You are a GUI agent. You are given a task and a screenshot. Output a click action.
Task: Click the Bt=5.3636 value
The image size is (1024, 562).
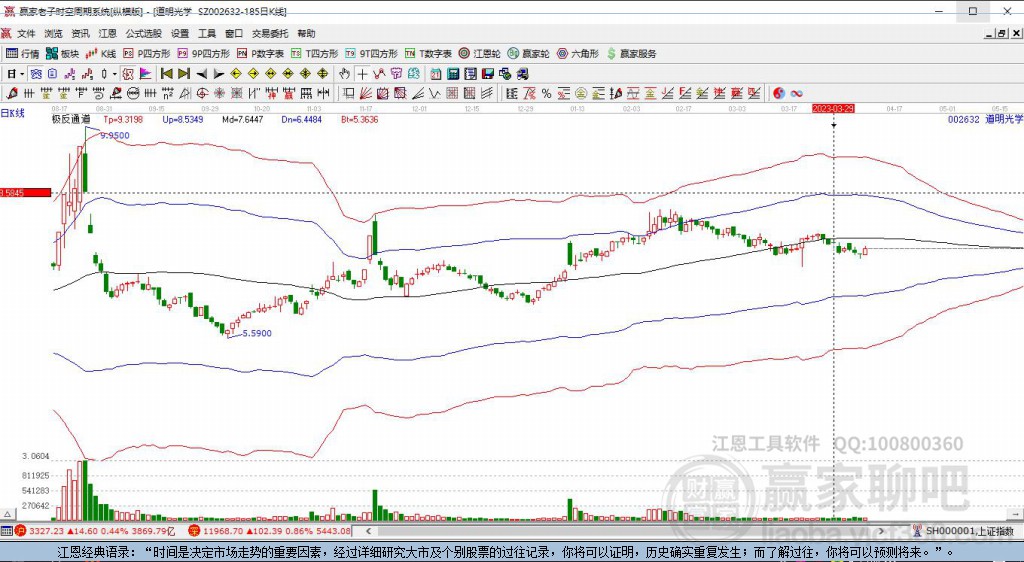point(360,119)
